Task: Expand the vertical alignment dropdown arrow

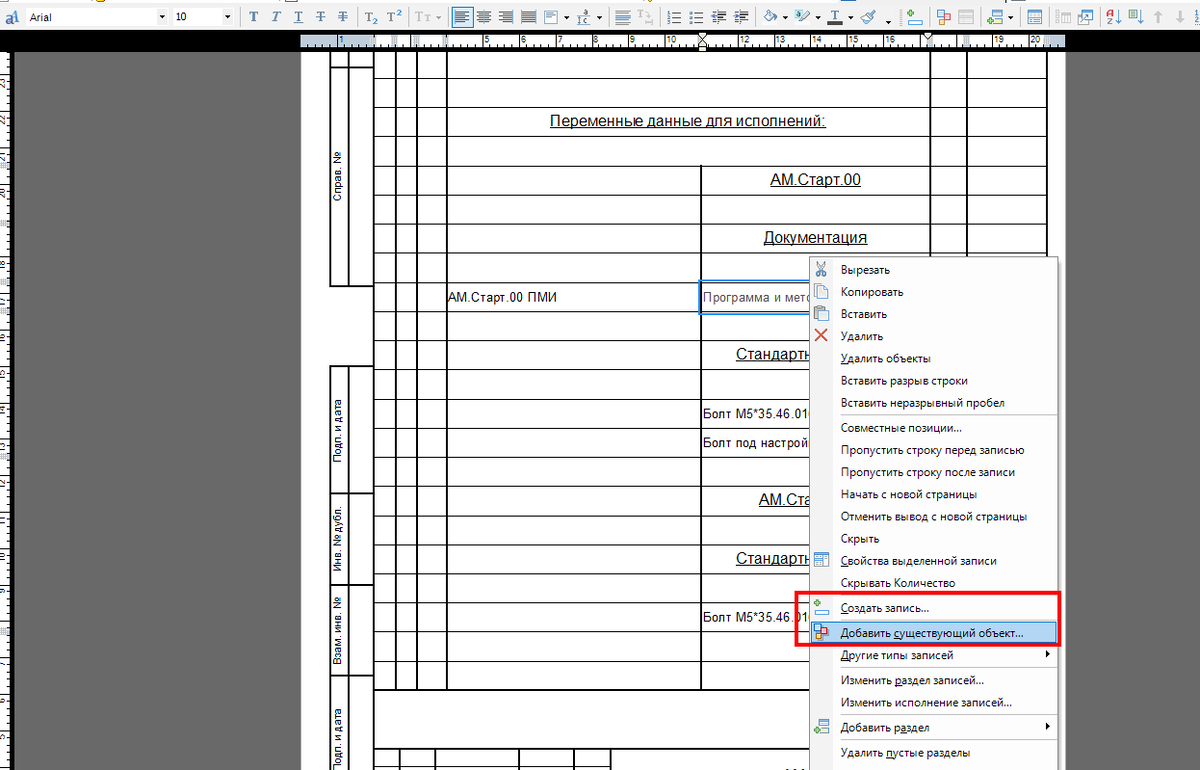Action: [566, 17]
